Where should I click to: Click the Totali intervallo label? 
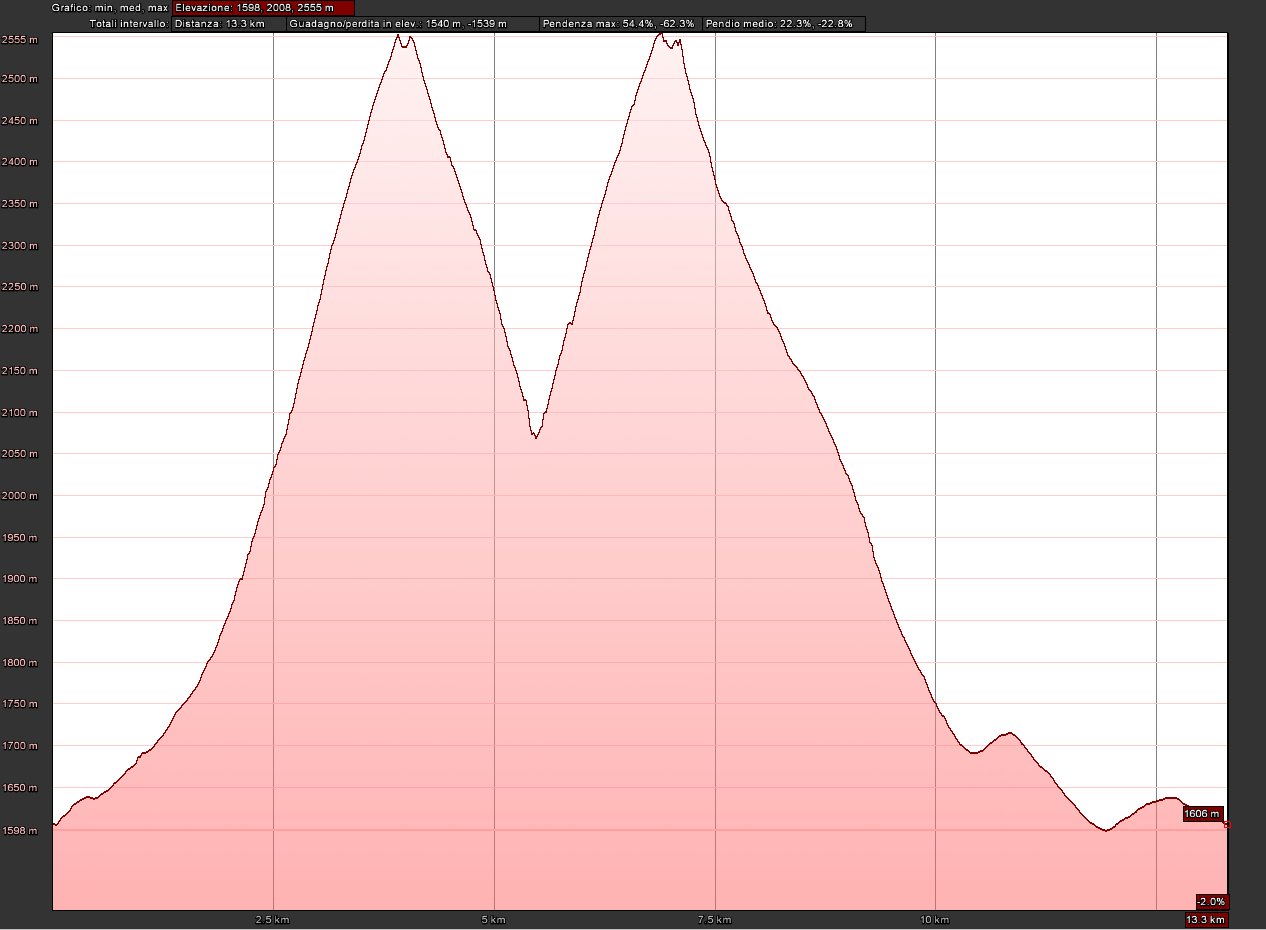[129, 23]
